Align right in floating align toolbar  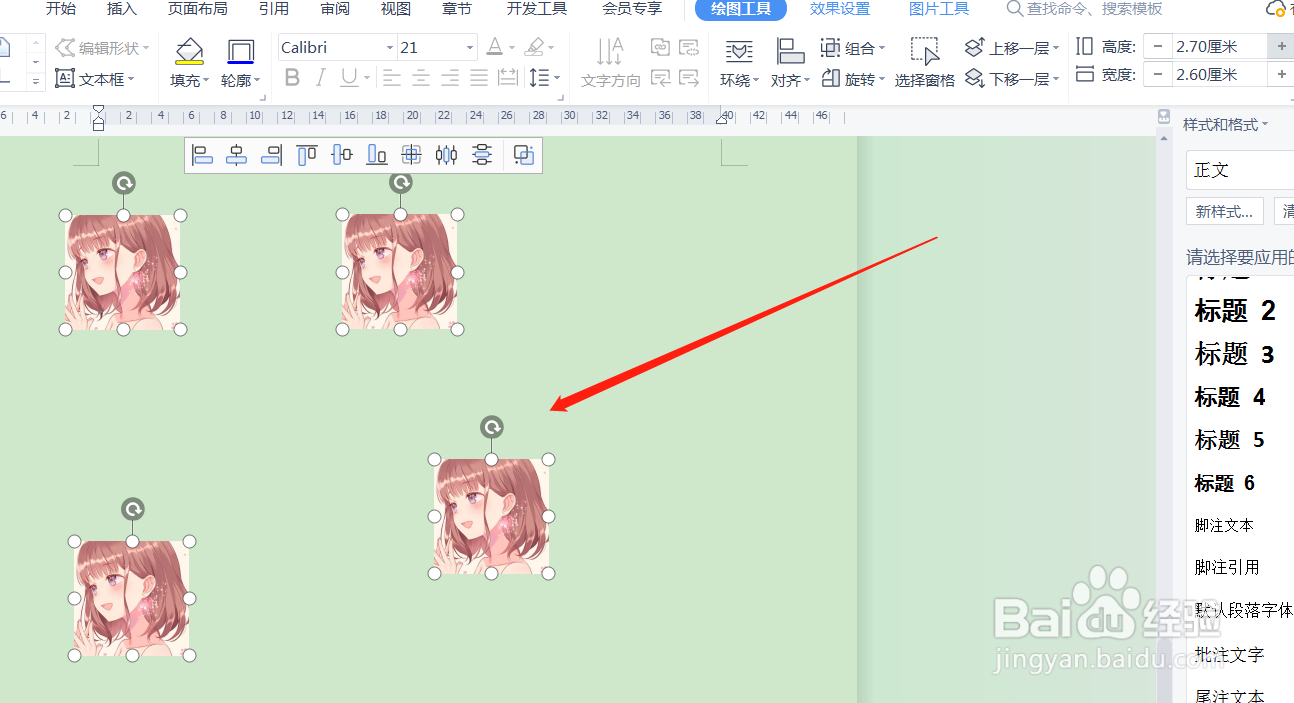(271, 155)
